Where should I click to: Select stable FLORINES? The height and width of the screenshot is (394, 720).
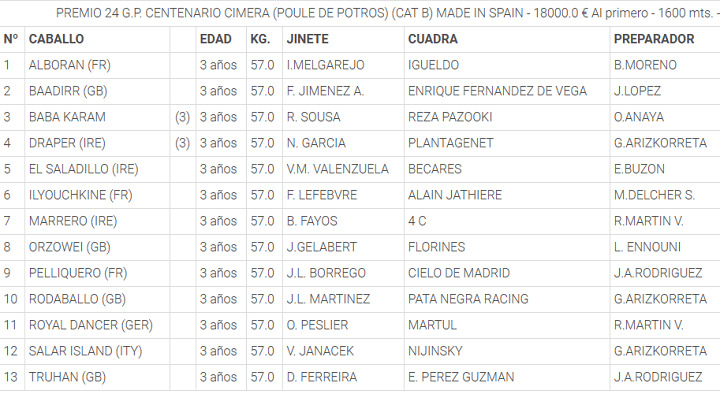[436, 247]
